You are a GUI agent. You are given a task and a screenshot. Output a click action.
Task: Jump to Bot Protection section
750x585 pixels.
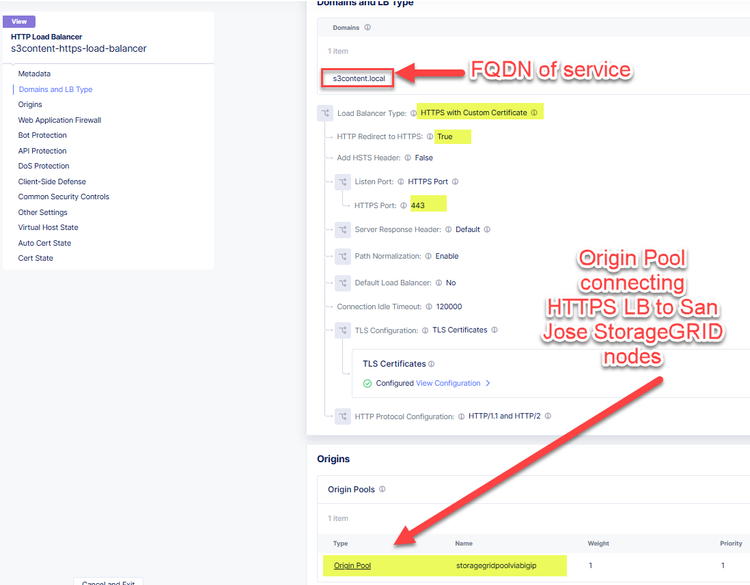point(43,135)
